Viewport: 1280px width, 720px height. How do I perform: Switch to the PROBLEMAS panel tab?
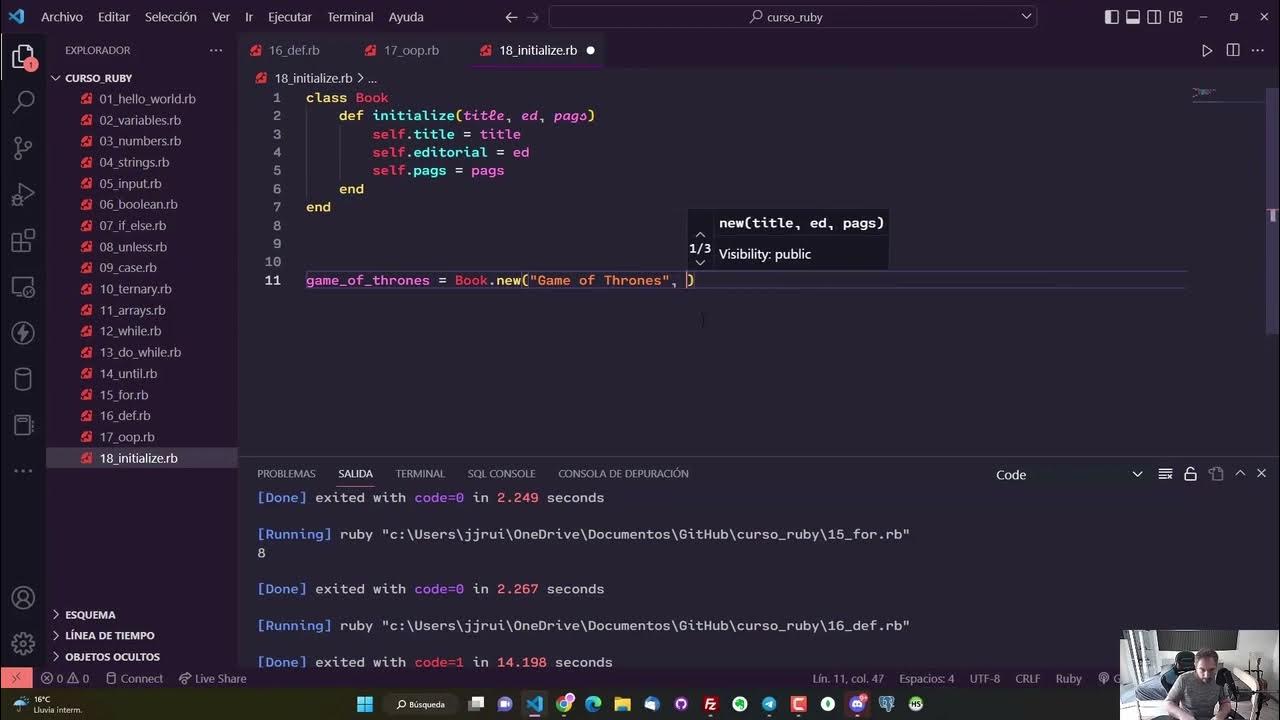coord(286,474)
